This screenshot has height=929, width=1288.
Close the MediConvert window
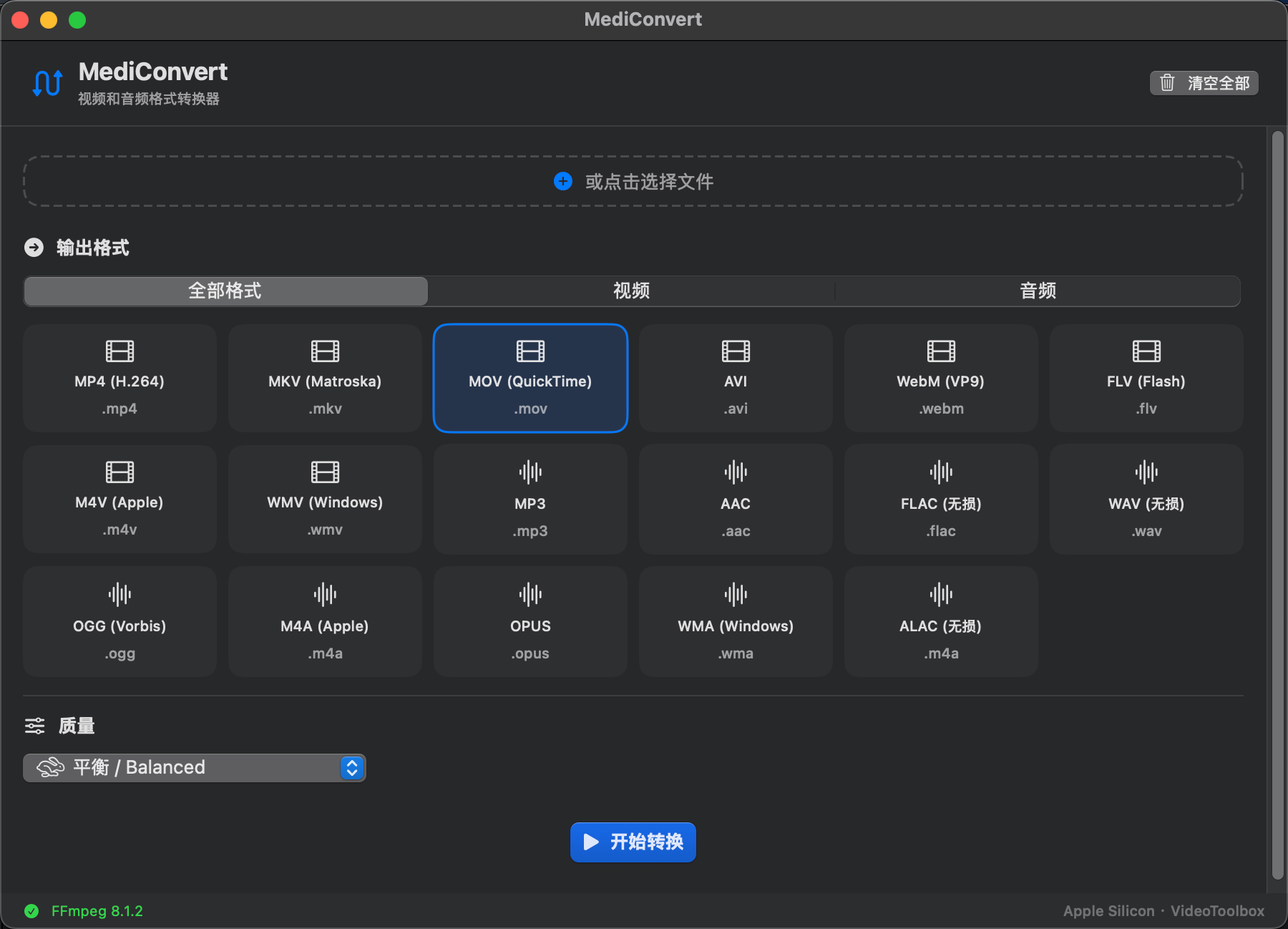coord(20,20)
